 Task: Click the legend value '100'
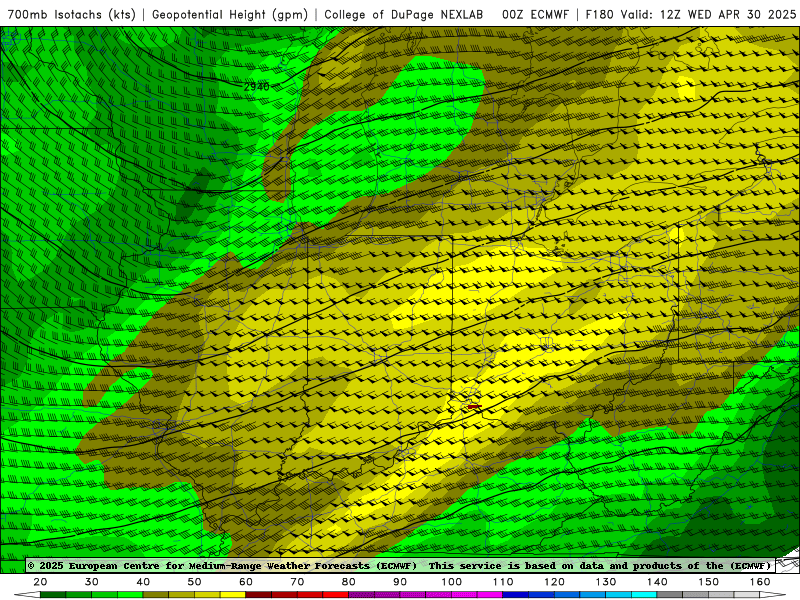[x=452, y=582]
